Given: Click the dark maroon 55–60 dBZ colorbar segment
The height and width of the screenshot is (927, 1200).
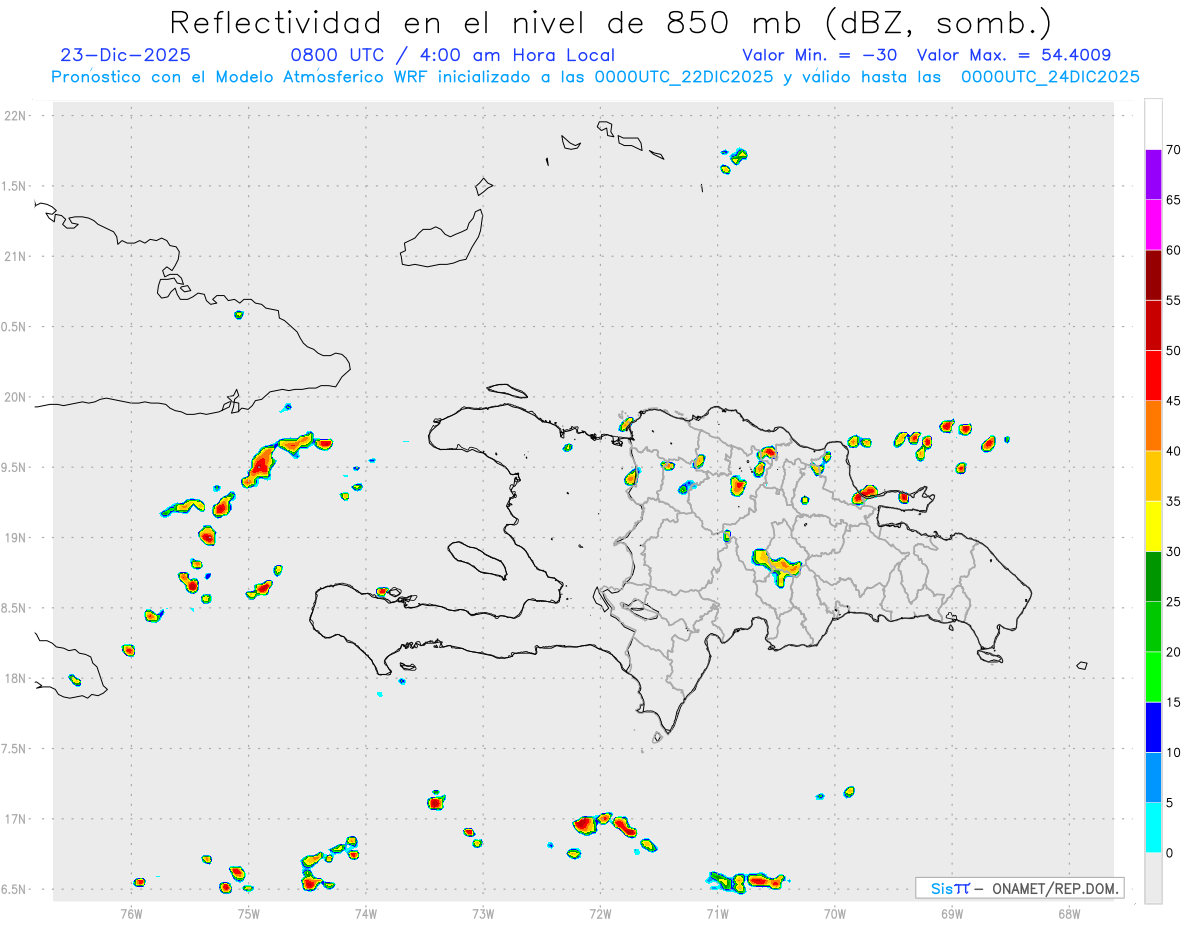Looking at the screenshot, I should pos(1153,275).
